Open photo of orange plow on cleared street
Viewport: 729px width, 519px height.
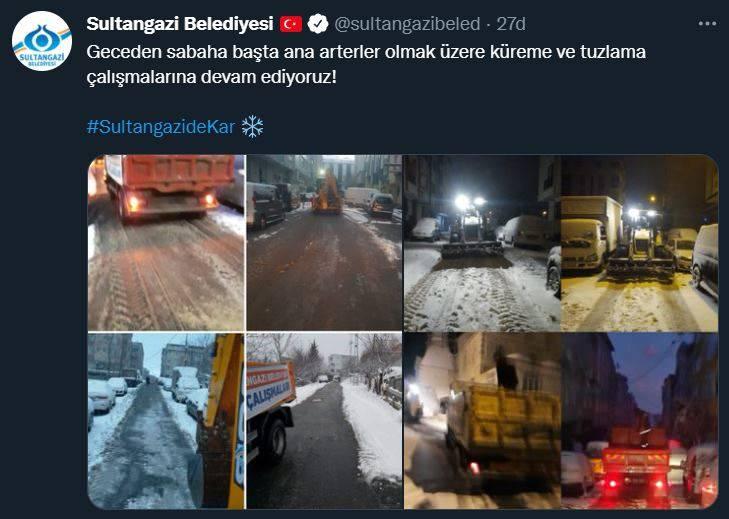pos(324,243)
